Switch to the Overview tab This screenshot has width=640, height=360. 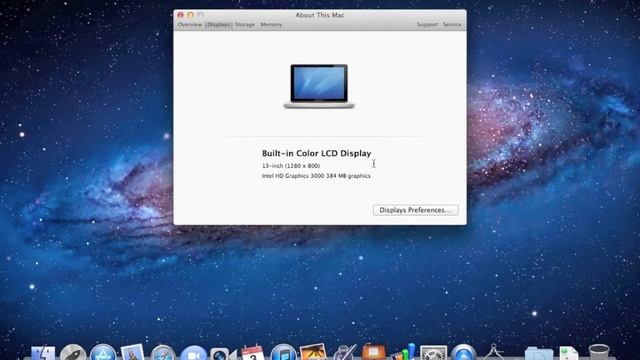pyautogui.click(x=190, y=24)
